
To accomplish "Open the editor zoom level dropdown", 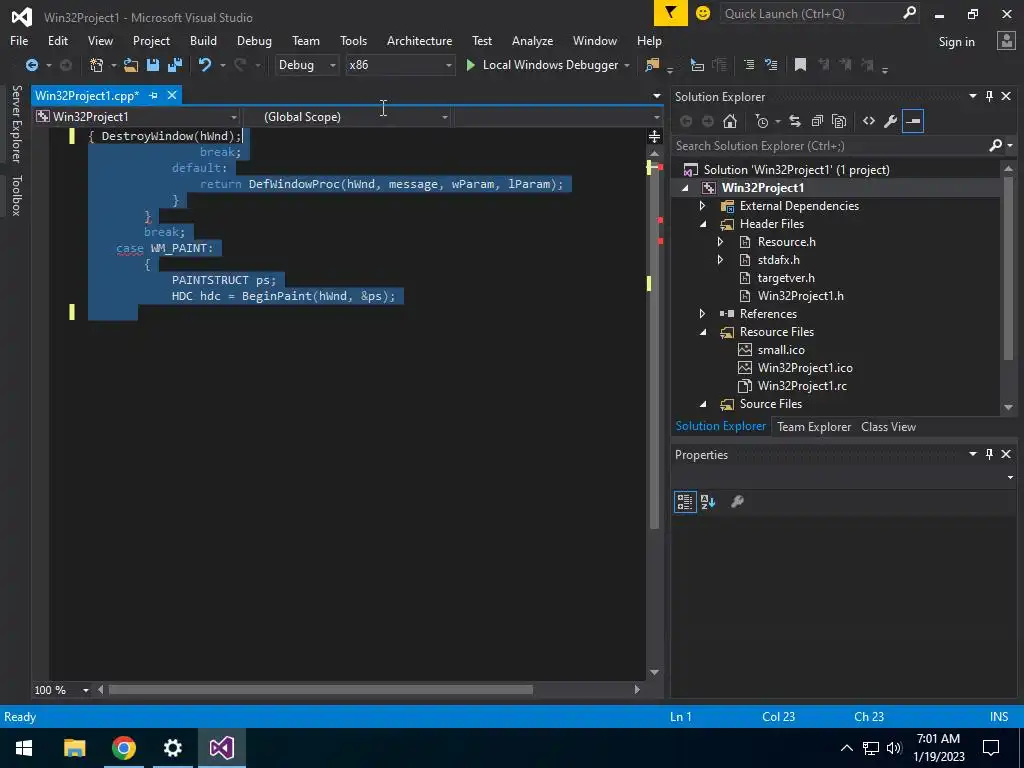I will click(86, 690).
